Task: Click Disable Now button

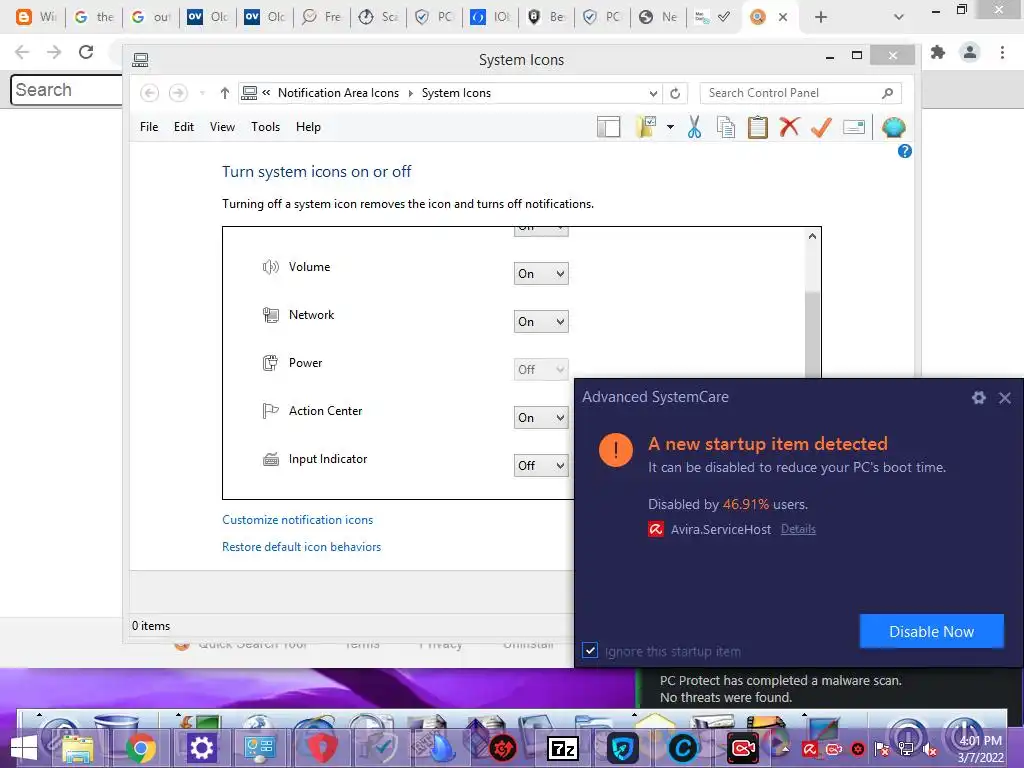Action: click(931, 632)
